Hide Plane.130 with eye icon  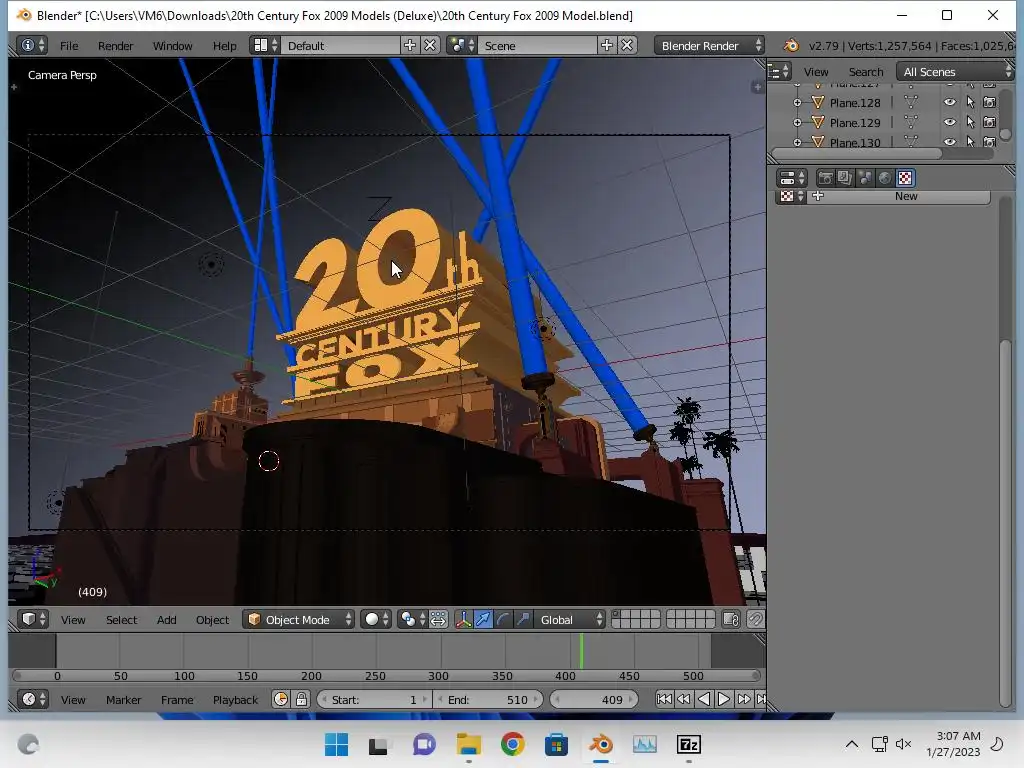950,142
